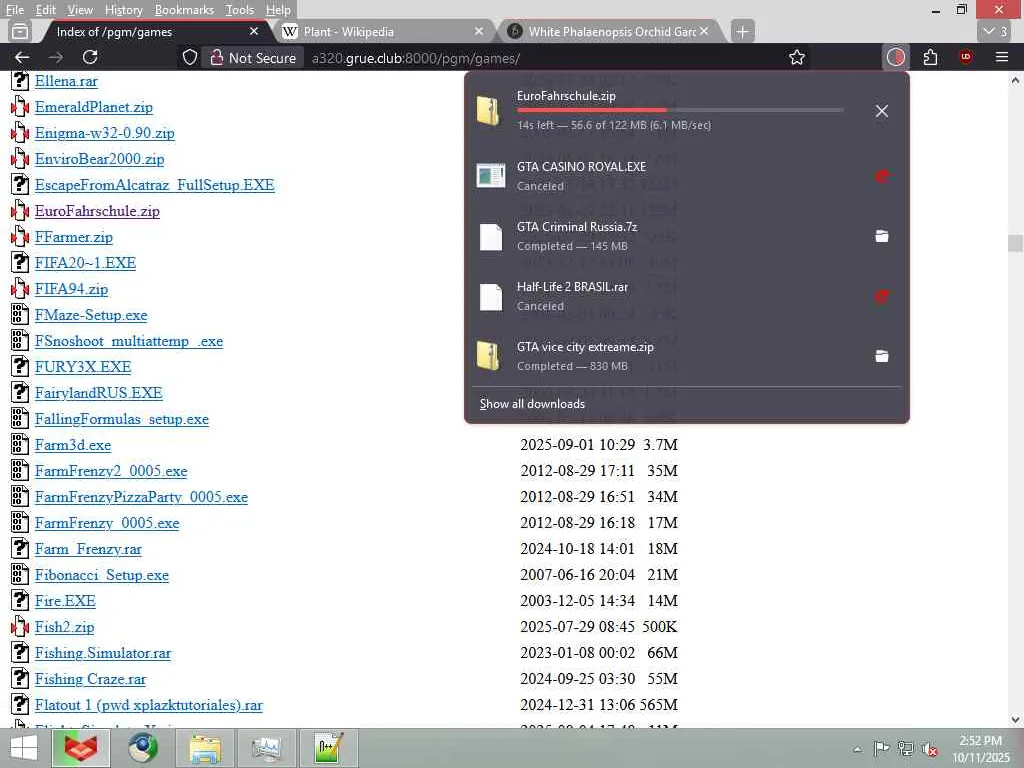
Task: Open the Enigma-w32-0.90.zip link
Action: pyautogui.click(x=104, y=133)
